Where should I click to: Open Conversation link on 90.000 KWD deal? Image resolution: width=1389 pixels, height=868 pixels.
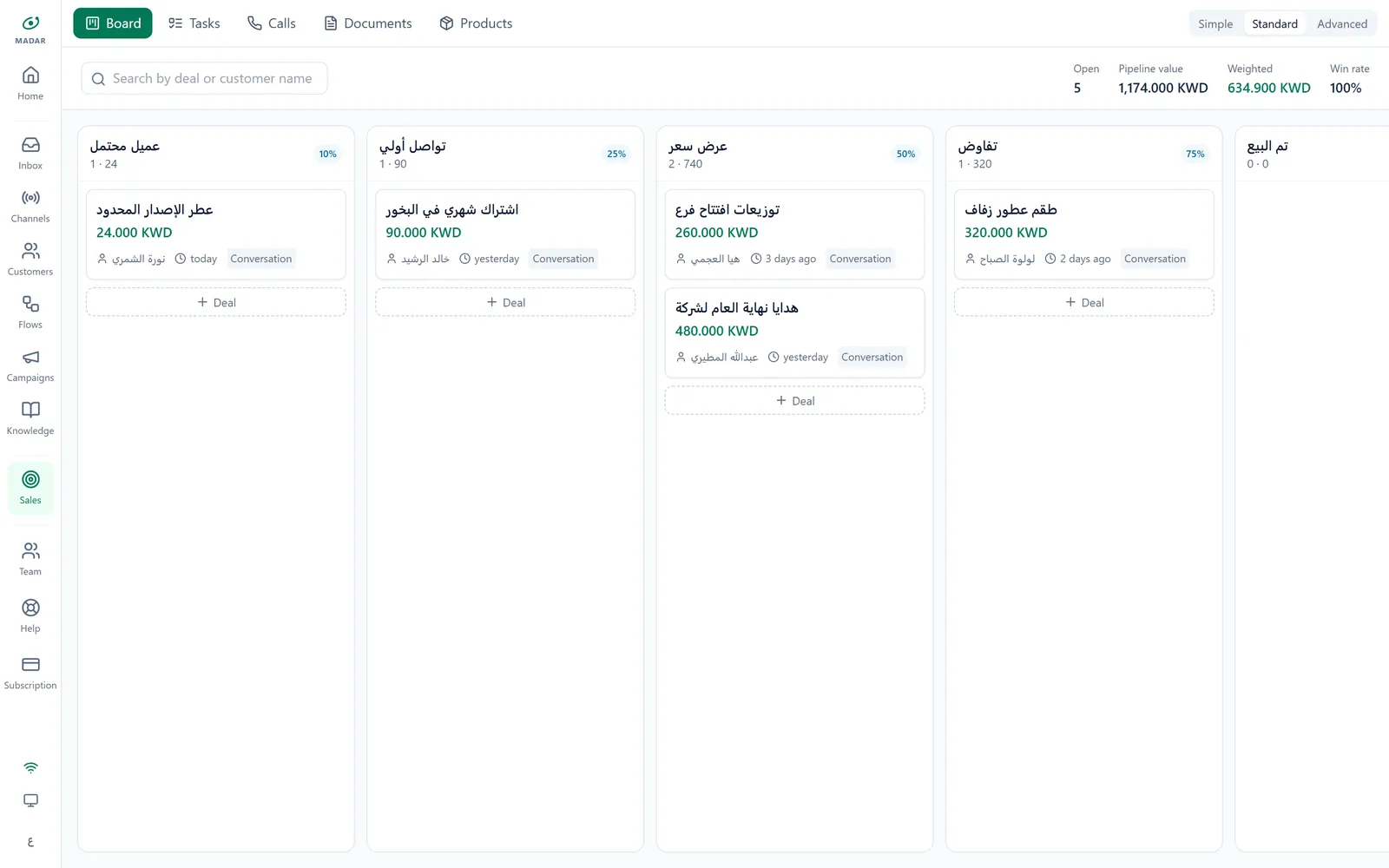pos(563,259)
